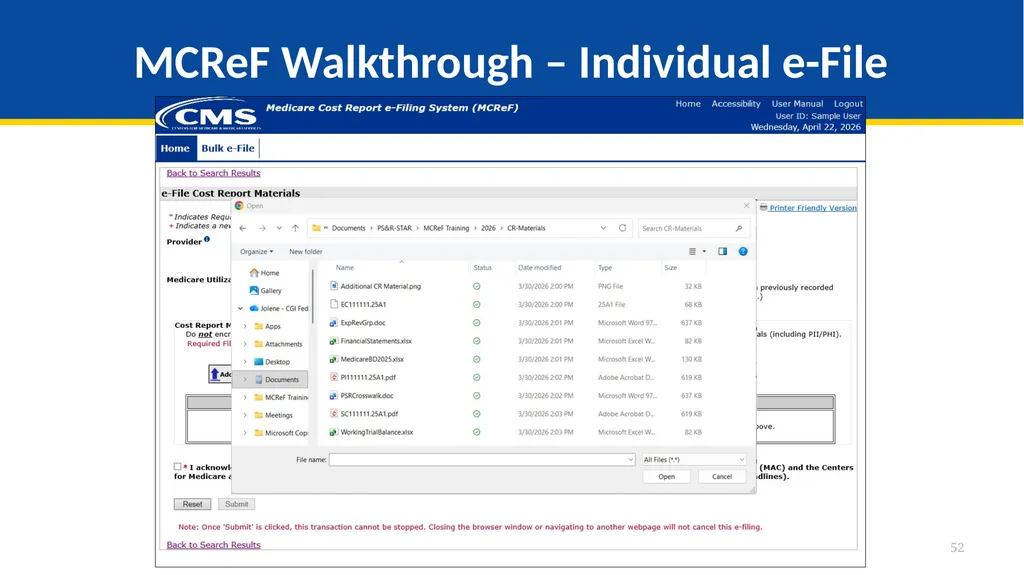This screenshot has width=1024, height=575.
Task: Open MCReF Training folder in navigation pane
Action: coord(281,397)
